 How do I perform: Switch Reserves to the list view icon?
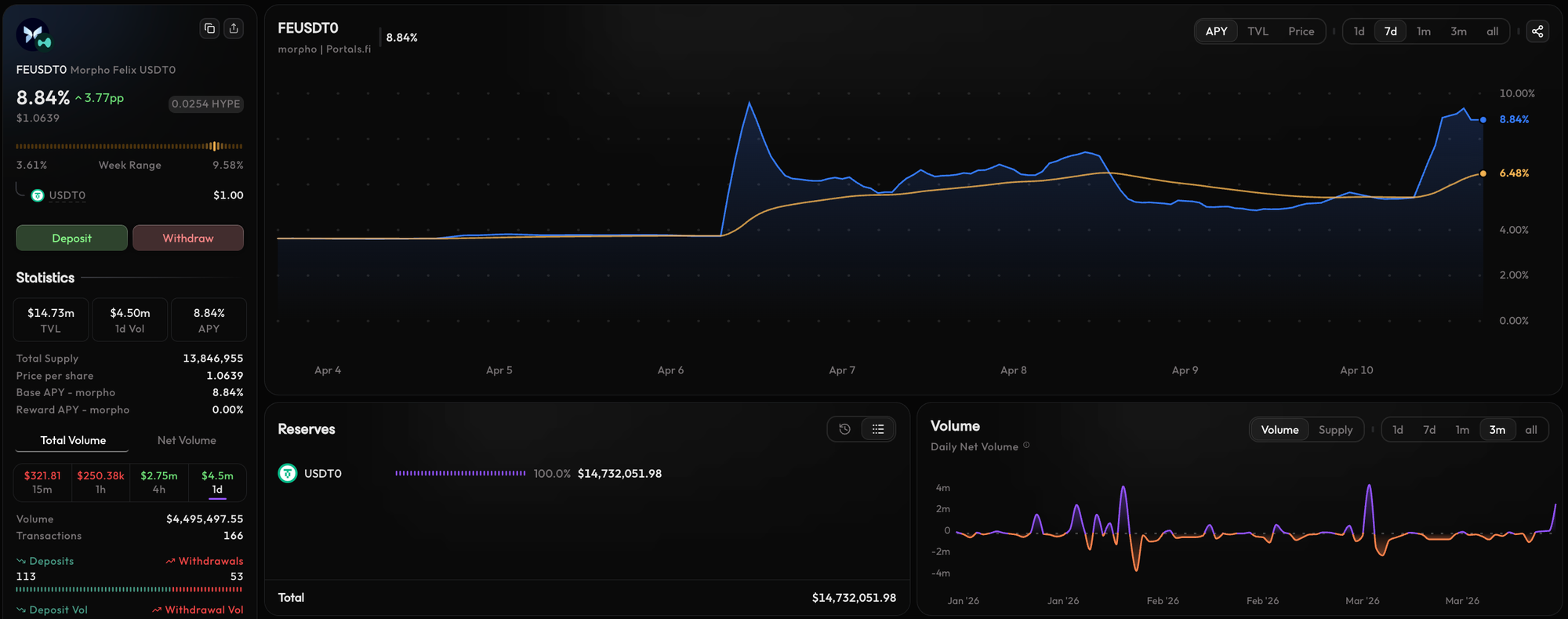click(x=878, y=429)
